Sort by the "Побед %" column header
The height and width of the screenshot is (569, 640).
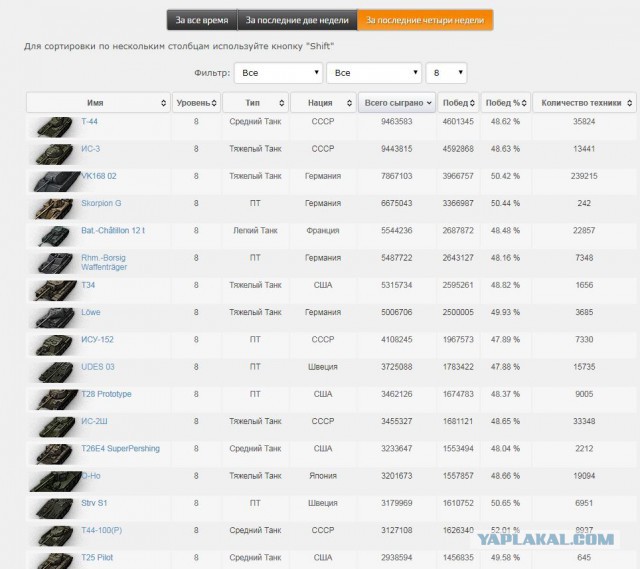(506, 102)
